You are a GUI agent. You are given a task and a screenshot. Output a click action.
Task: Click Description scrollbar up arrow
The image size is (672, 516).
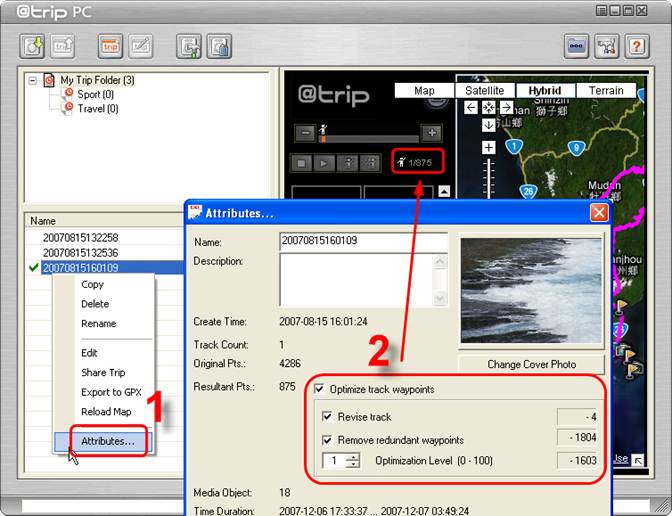pos(440,261)
